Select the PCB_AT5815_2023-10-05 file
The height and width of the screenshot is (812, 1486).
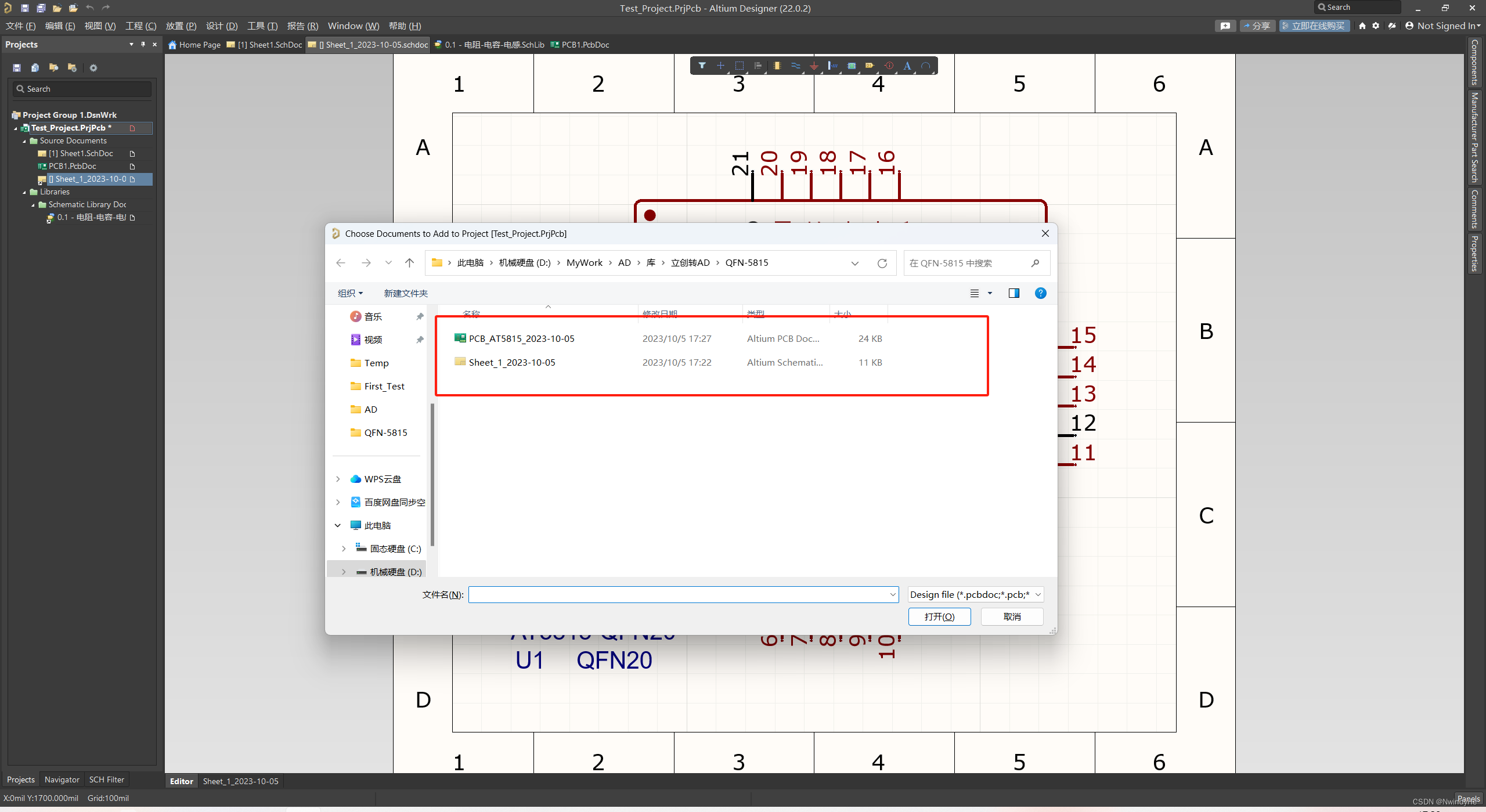(x=521, y=338)
